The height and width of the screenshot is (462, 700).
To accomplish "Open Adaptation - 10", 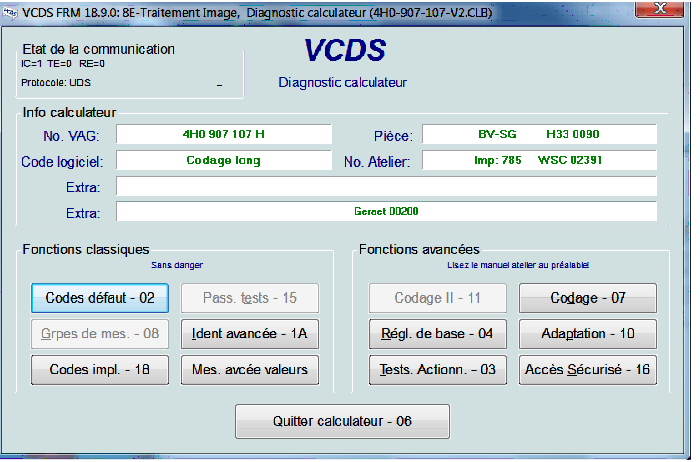I will pyautogui.click(x=588, y=334).
